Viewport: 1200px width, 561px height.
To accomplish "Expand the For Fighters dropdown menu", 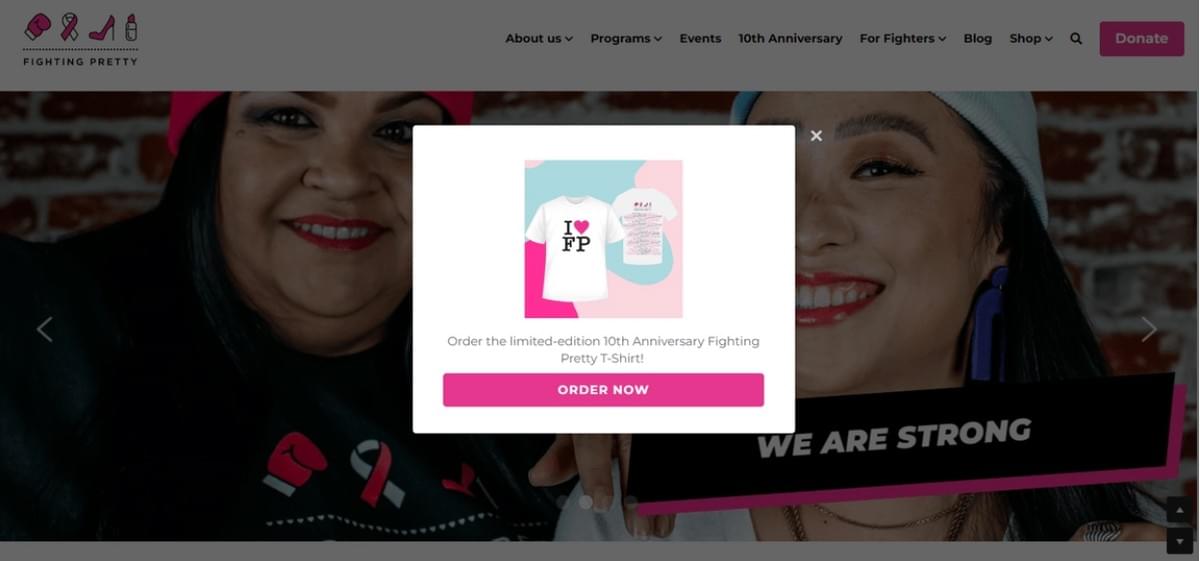I will pyautogui.click(x=903, y=39).
